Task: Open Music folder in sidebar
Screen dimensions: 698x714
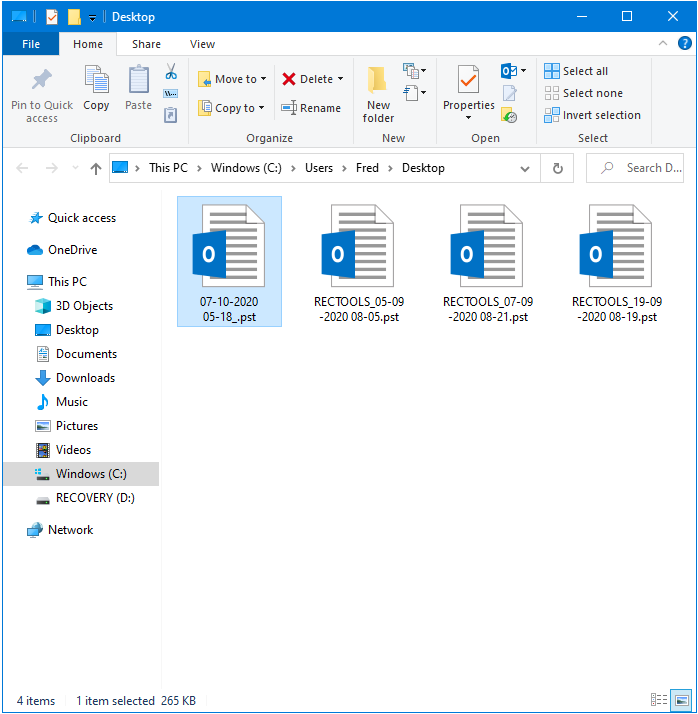Action: (71, 402)
